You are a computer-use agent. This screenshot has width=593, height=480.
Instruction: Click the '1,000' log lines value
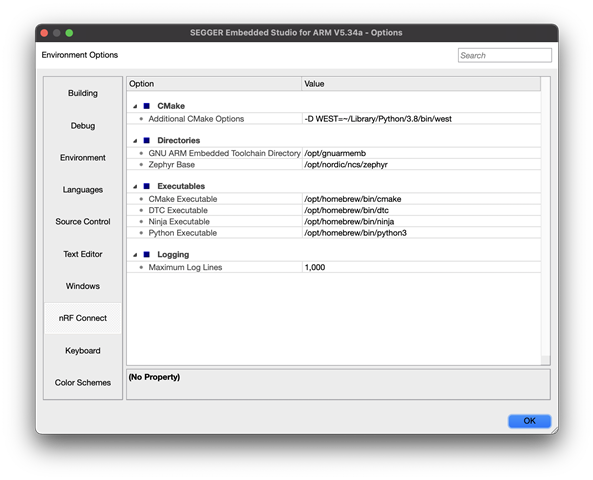pos(315,267)
